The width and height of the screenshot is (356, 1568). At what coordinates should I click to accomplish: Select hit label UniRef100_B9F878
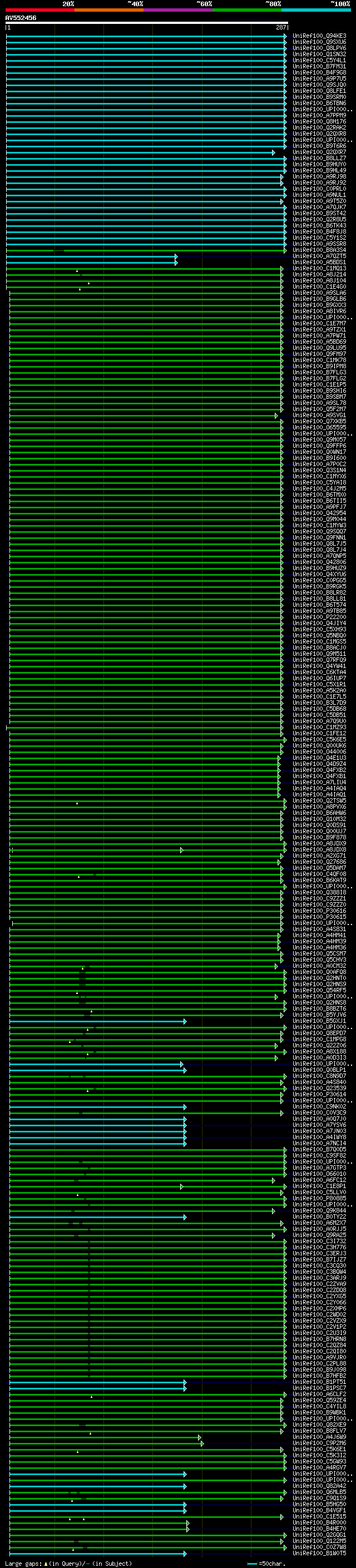pos(319,838)
